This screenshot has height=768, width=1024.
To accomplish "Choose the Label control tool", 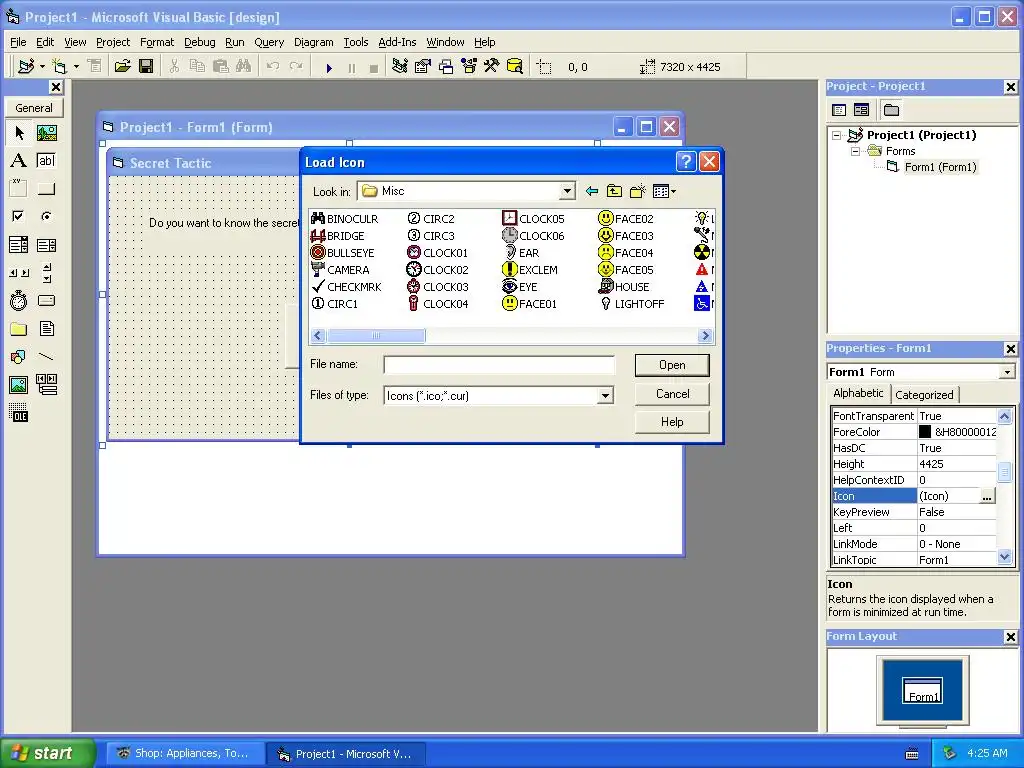I will 19,161.
